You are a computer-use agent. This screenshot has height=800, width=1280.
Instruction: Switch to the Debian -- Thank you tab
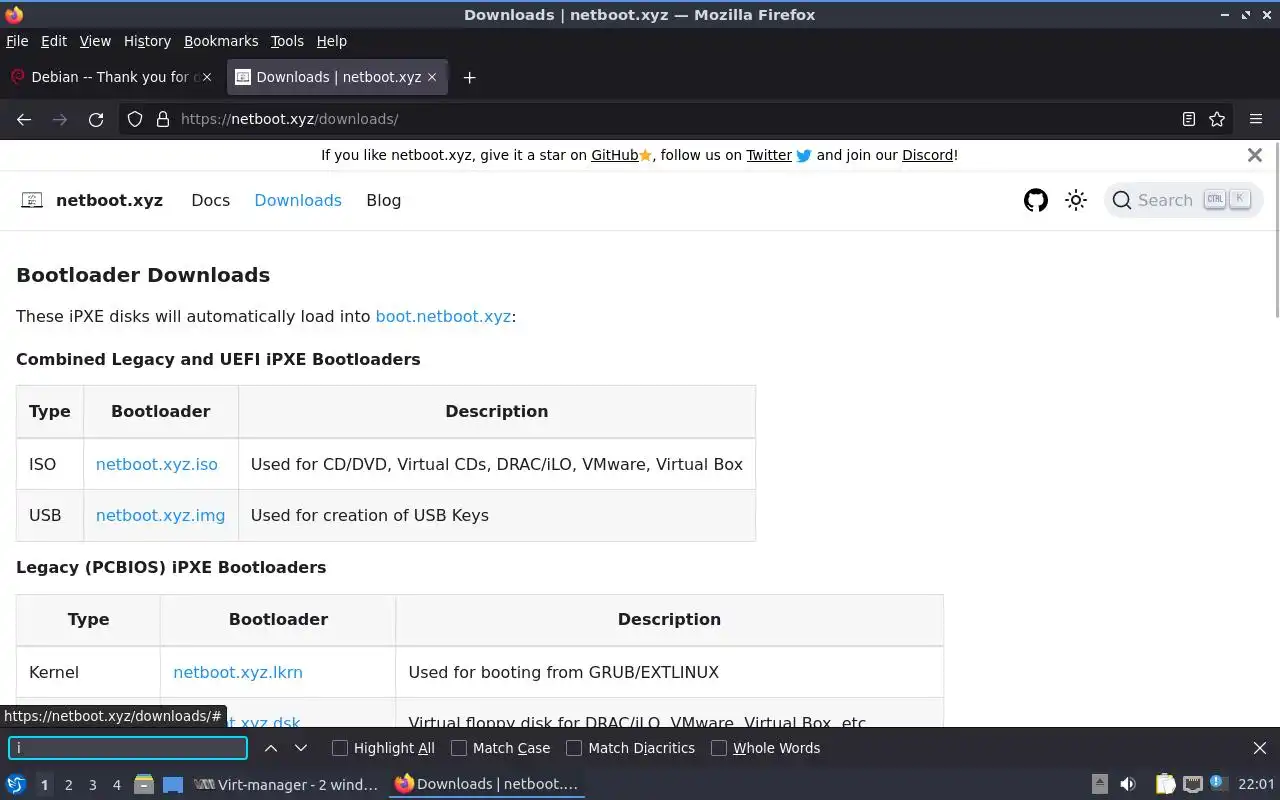click(112, 77)
